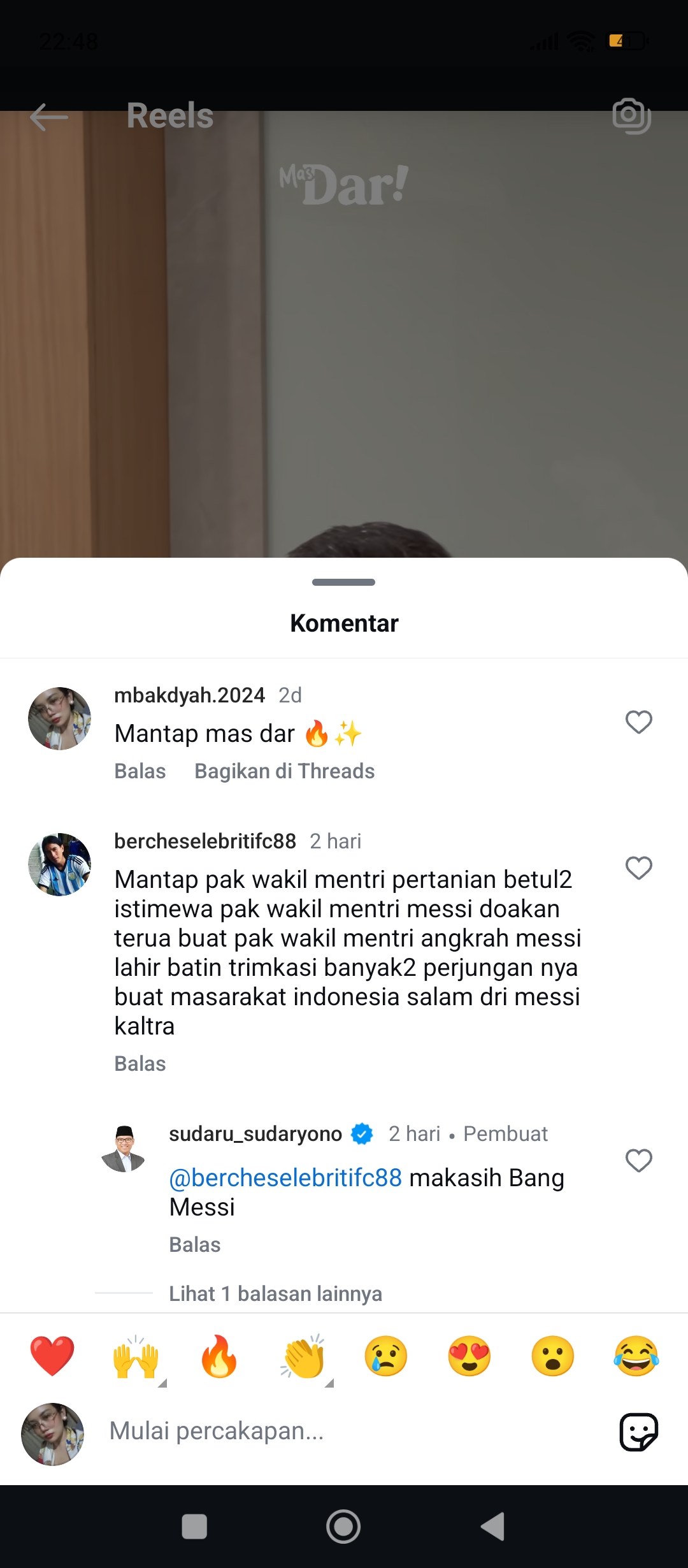This screenshot has width=688, height=1568.
Task: Like bercheselebritifc88's comment with the heart
Action: click(x=639, y=868)
